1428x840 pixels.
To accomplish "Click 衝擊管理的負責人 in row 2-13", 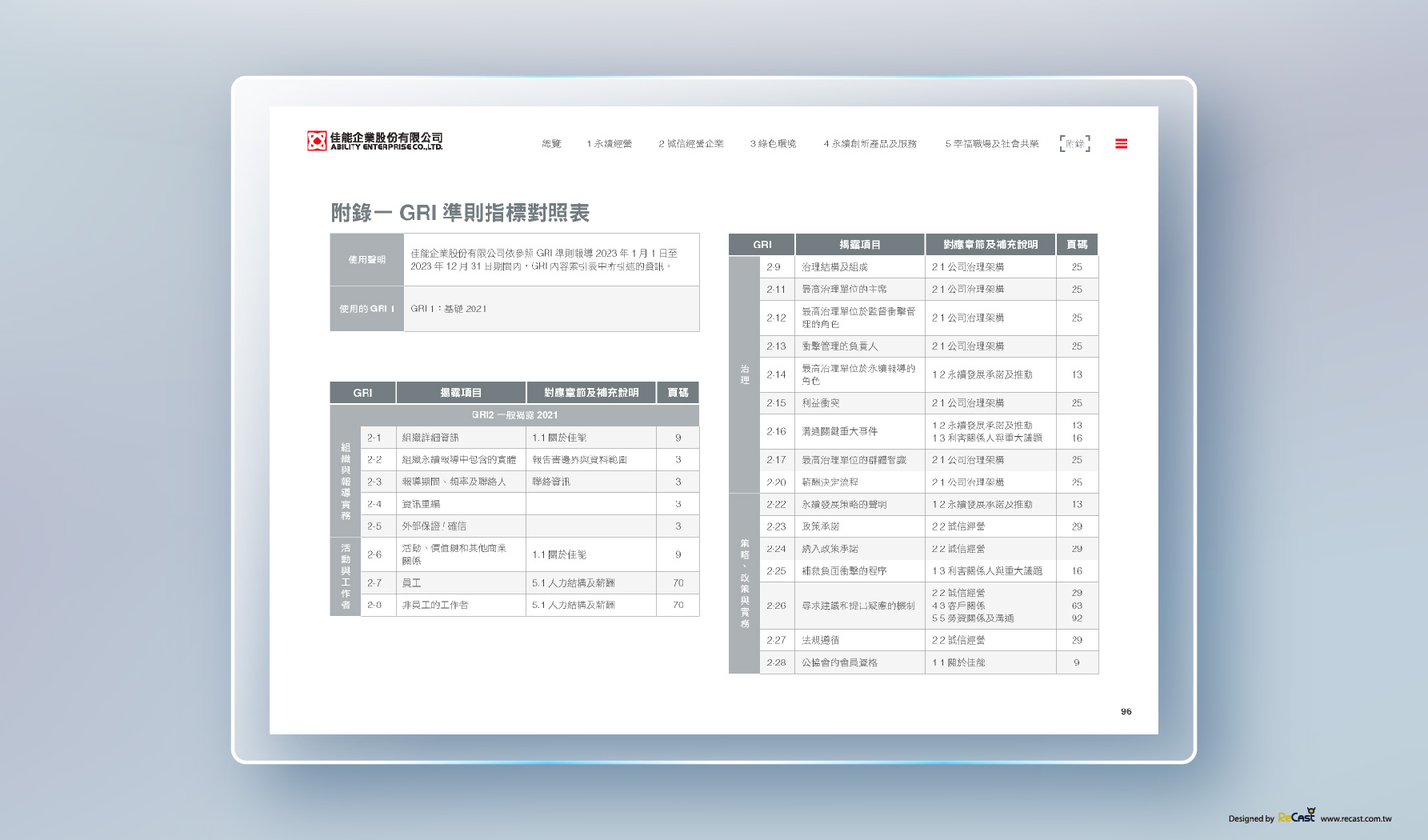I will (x=839, y=346).
